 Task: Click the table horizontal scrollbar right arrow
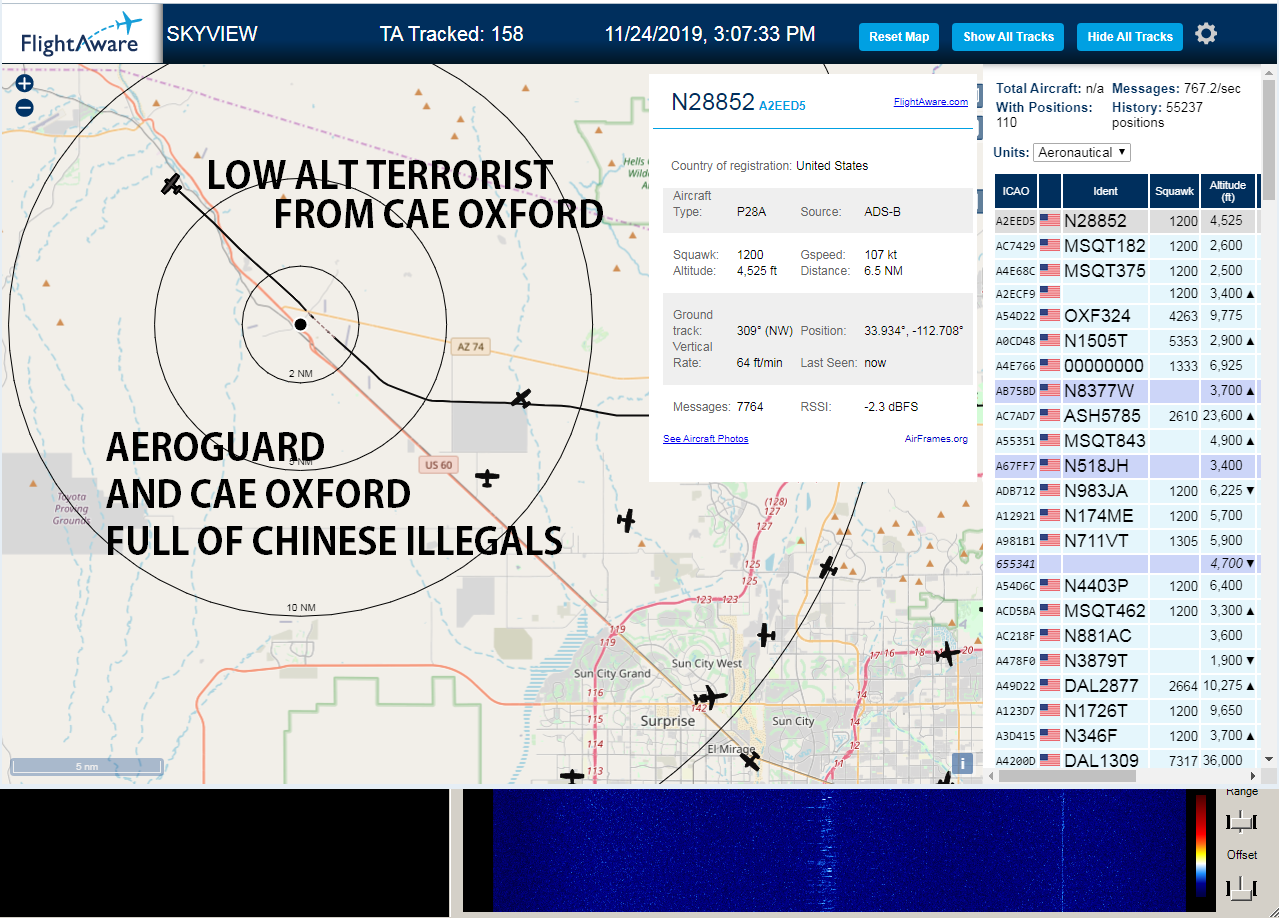click(x=1254, y=776)
